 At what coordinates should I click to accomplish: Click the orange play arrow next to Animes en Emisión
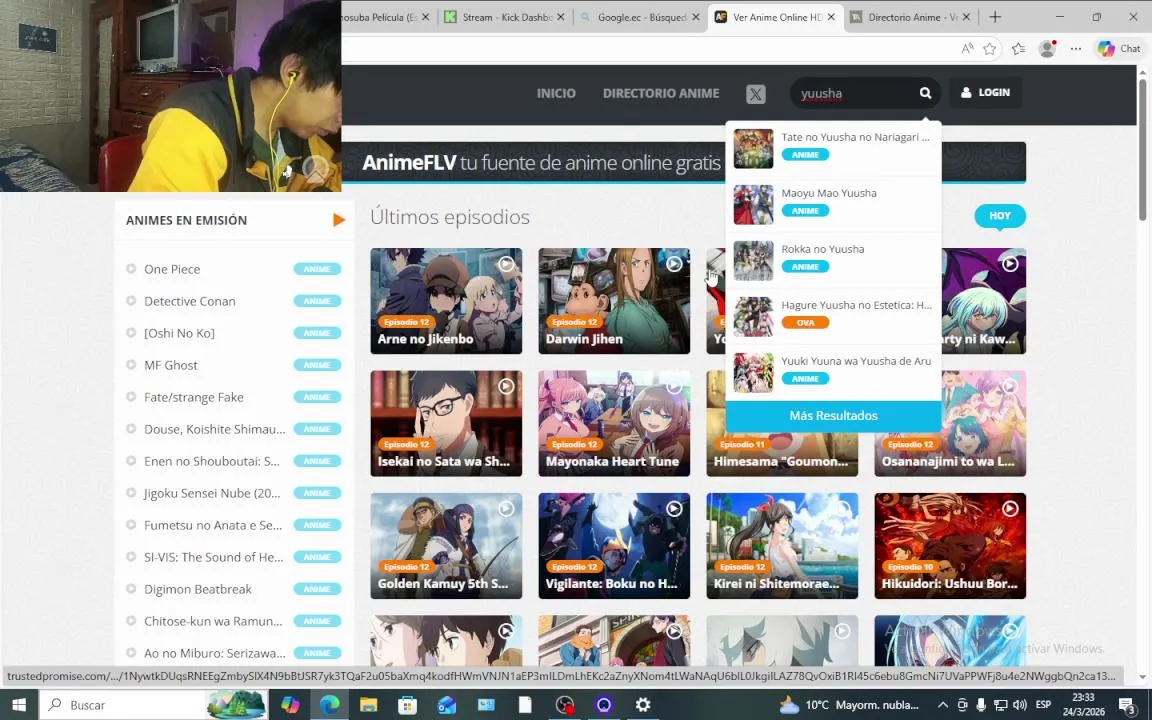[338, 220]
